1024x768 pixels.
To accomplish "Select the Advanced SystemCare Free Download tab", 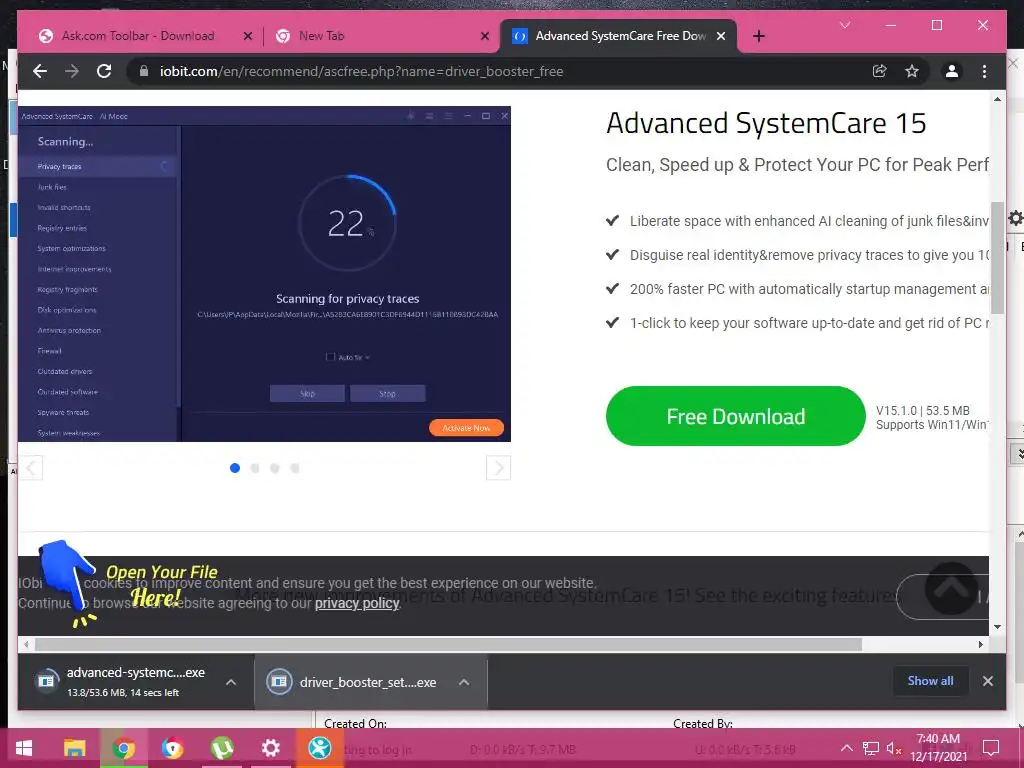I will click(x=620, y=36).
